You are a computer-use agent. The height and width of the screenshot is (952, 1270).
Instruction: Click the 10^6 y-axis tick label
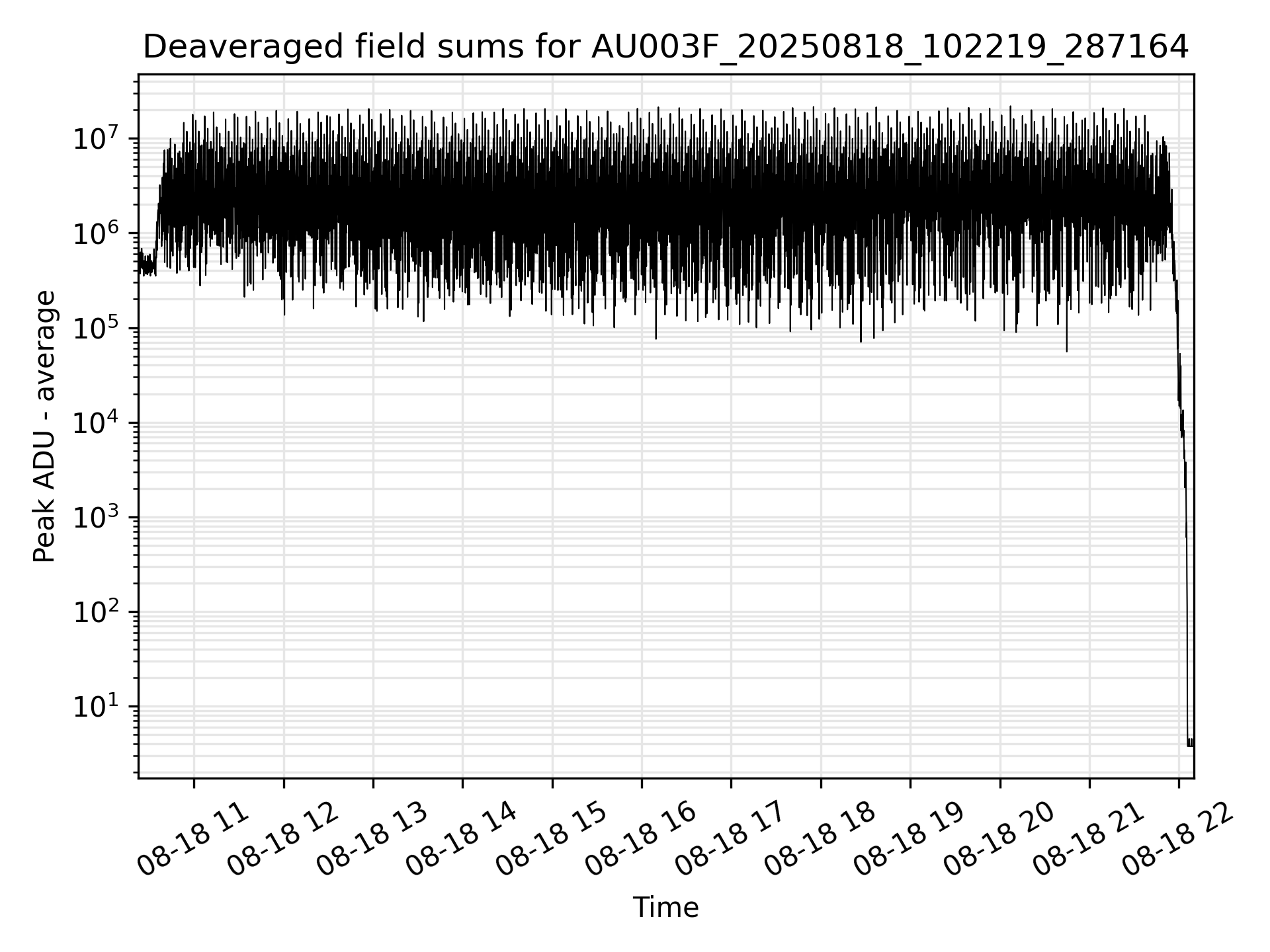point(97,233)
